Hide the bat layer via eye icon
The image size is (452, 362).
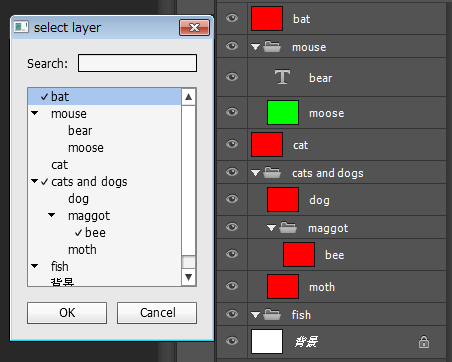232,18
